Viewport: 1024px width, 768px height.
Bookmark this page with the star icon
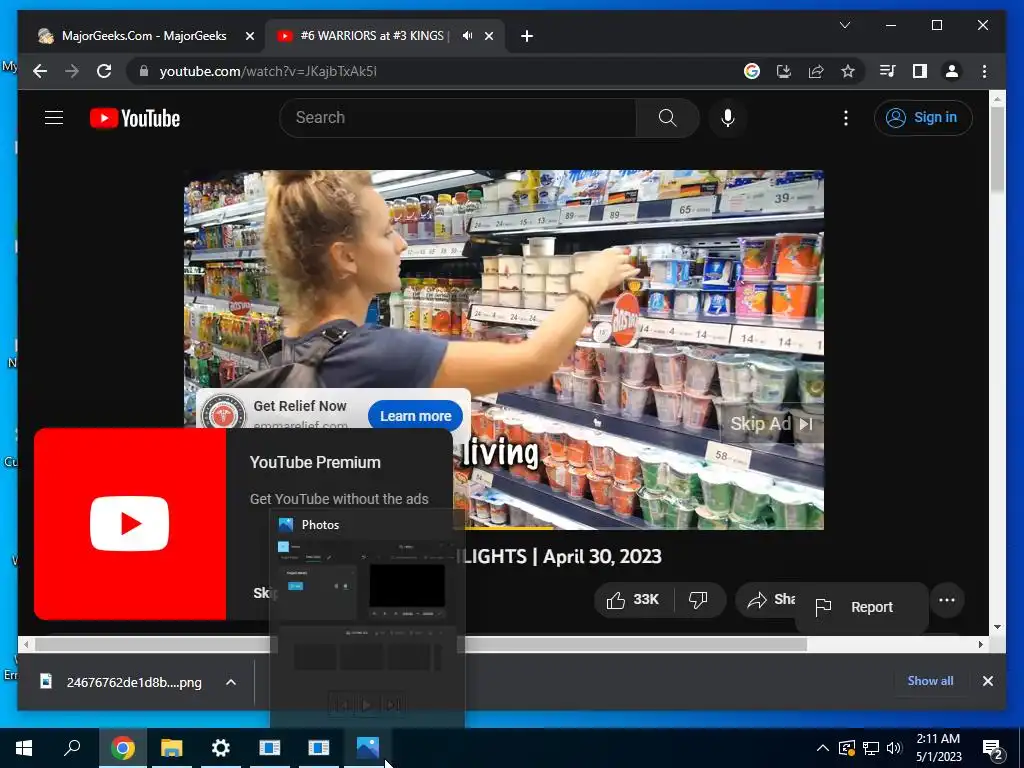click(848, 71)
